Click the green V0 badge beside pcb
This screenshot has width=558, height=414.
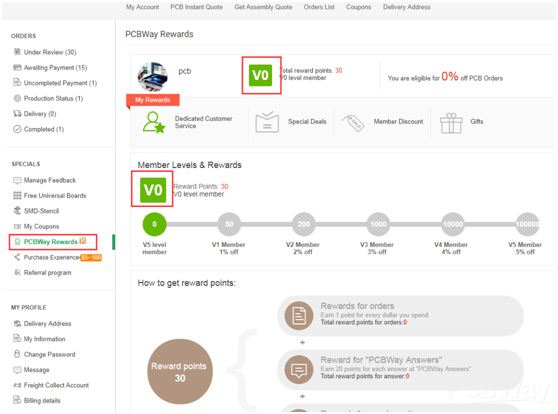[x=260, y=75]
